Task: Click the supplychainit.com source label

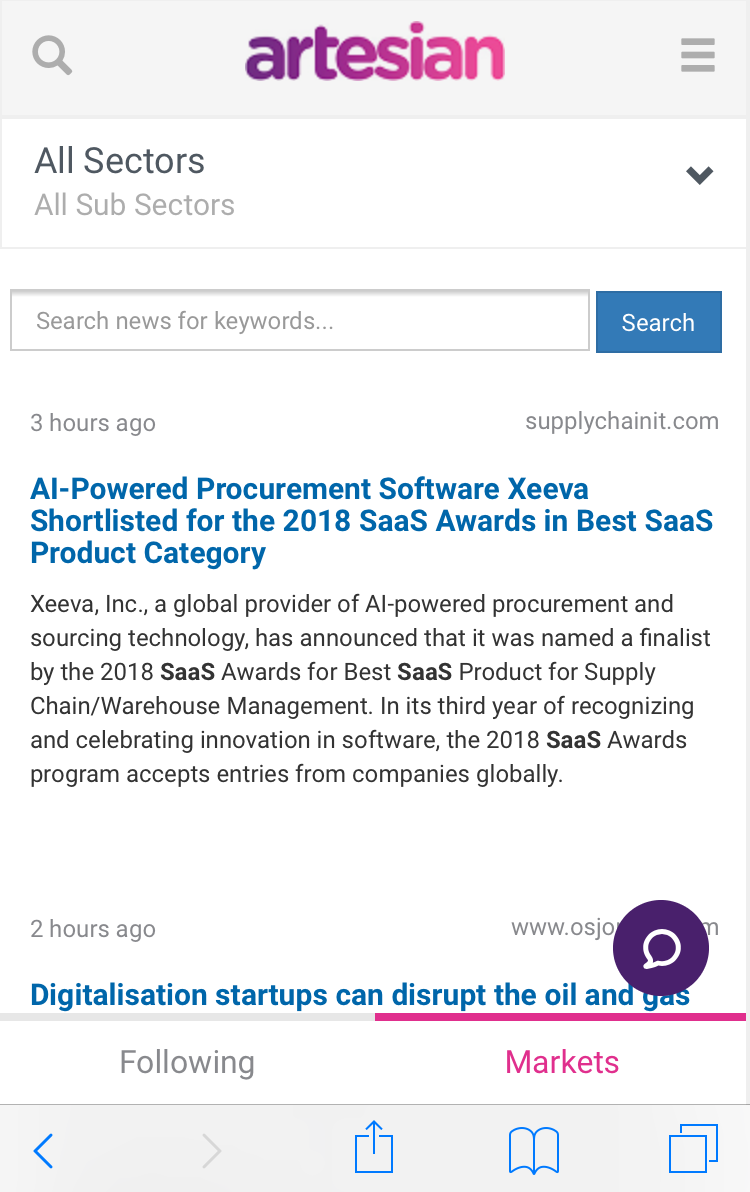Action: tap(622, 421)
